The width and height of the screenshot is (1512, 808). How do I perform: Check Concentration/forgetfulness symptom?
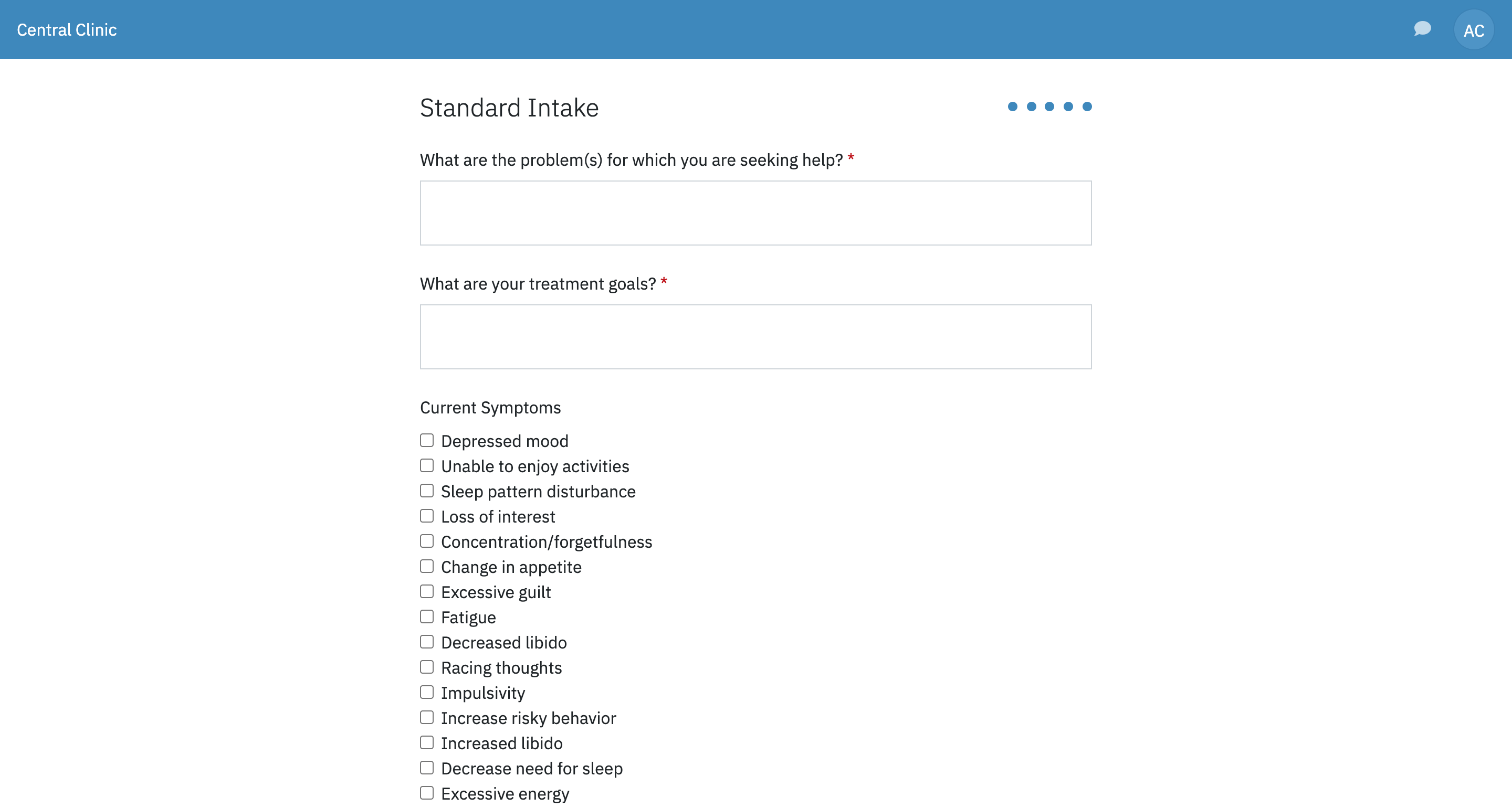coord(427,541)
